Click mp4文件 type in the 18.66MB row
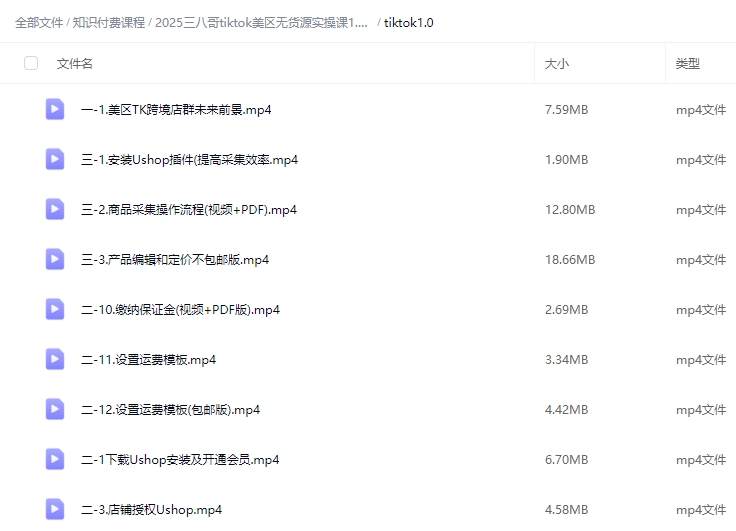 tap(701, 260)
